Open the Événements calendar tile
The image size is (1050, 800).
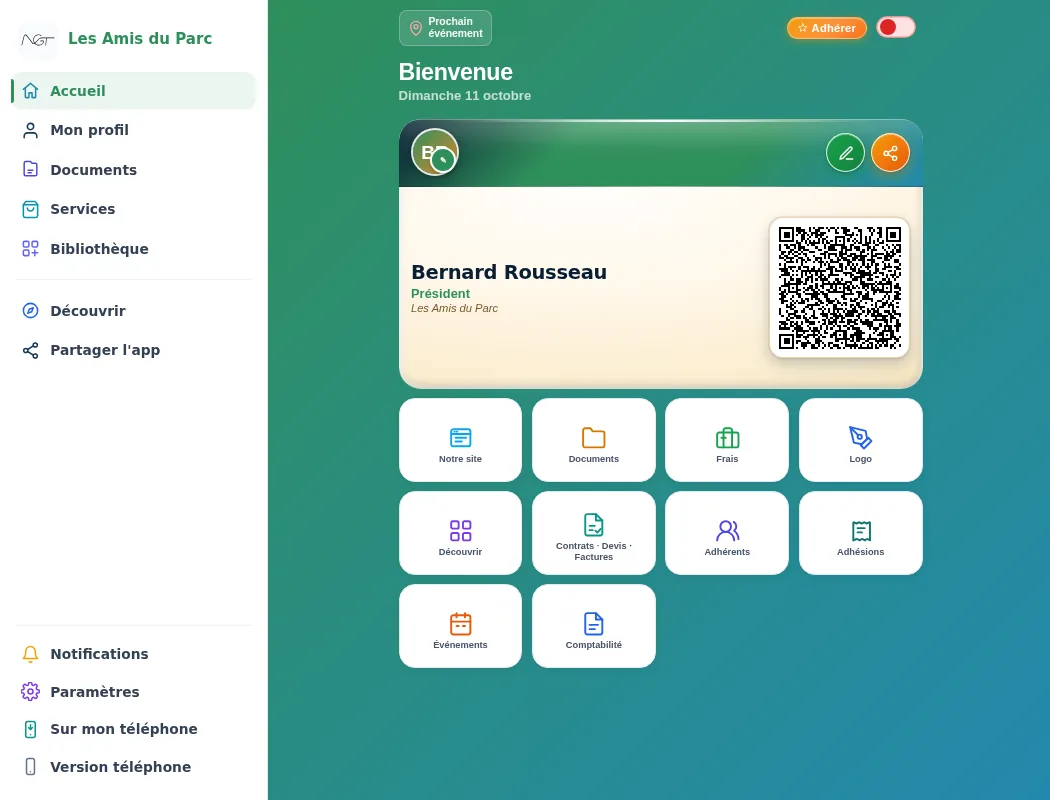click(460, 626)
